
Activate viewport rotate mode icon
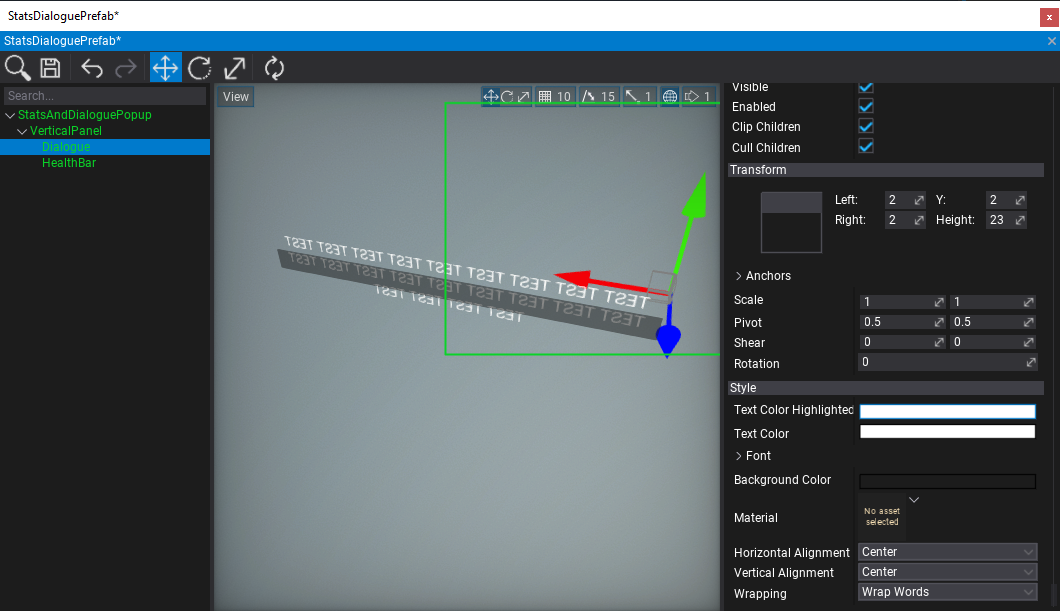(507, 97)
